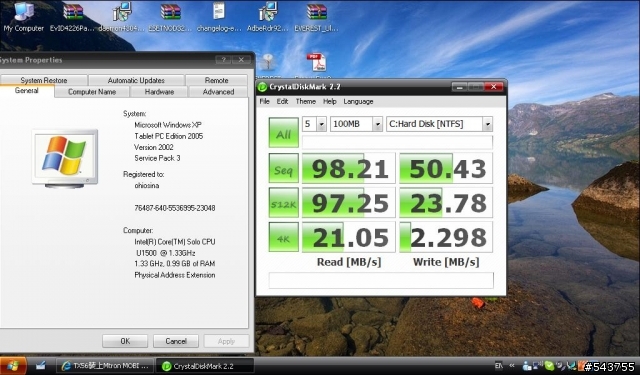
Task: Start the 512K random test button
Action: pos(284,202)
